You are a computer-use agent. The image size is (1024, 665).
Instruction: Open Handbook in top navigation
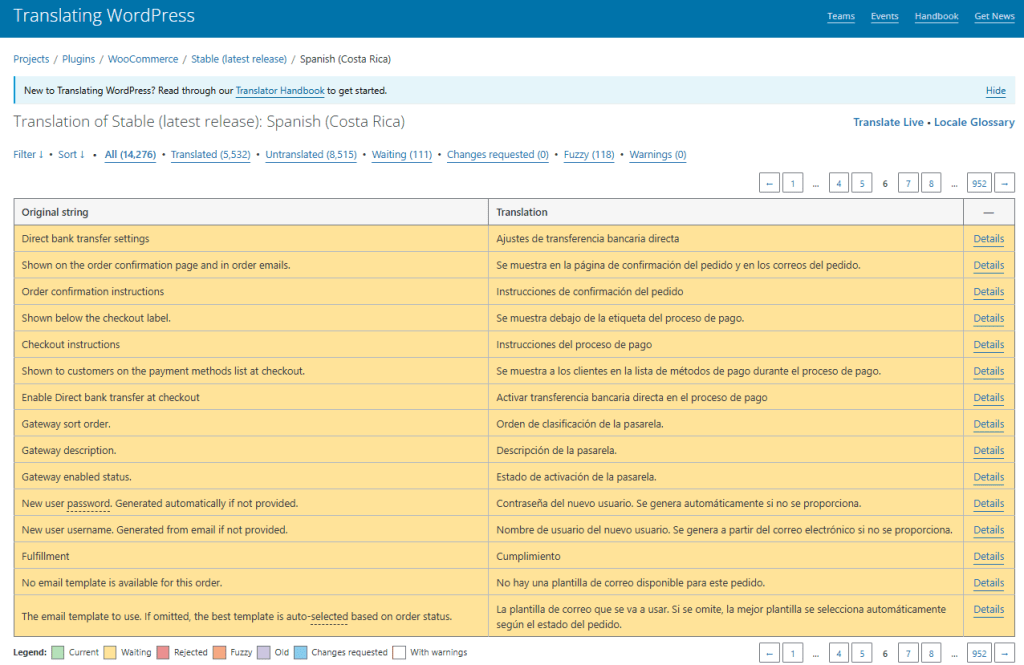tap(936, 16)
